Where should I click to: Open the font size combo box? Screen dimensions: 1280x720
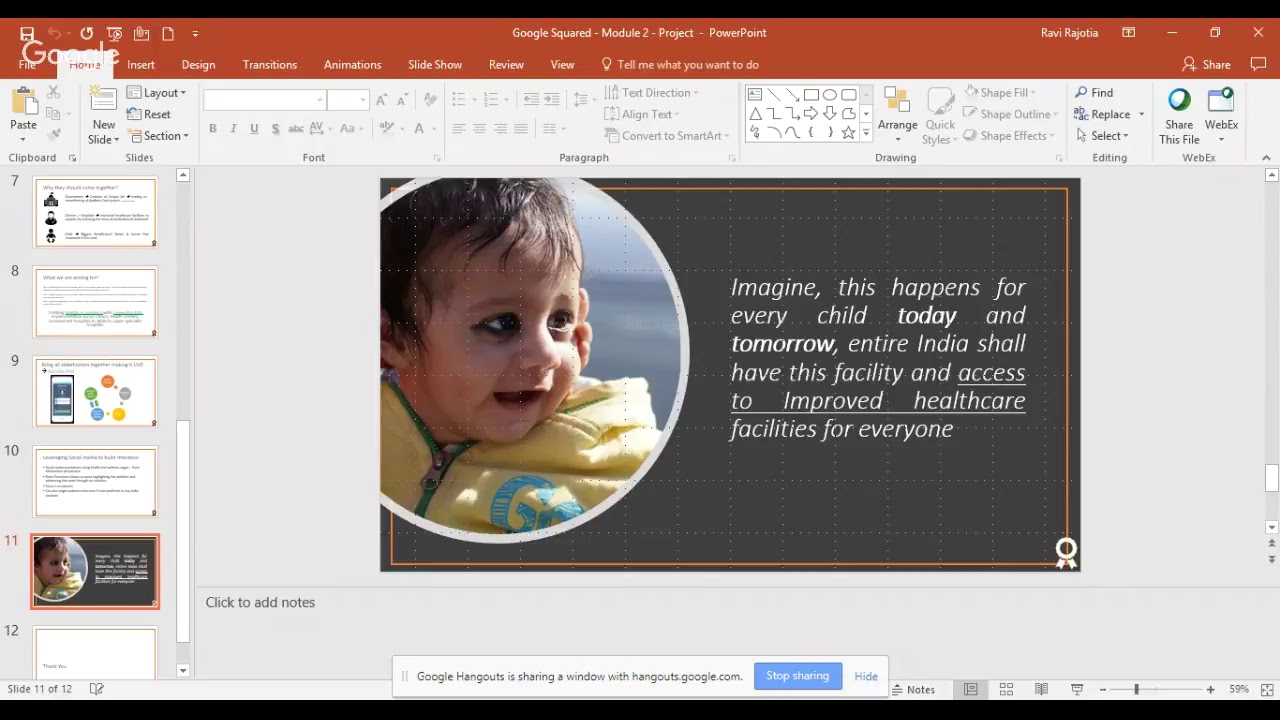[349, 100]
